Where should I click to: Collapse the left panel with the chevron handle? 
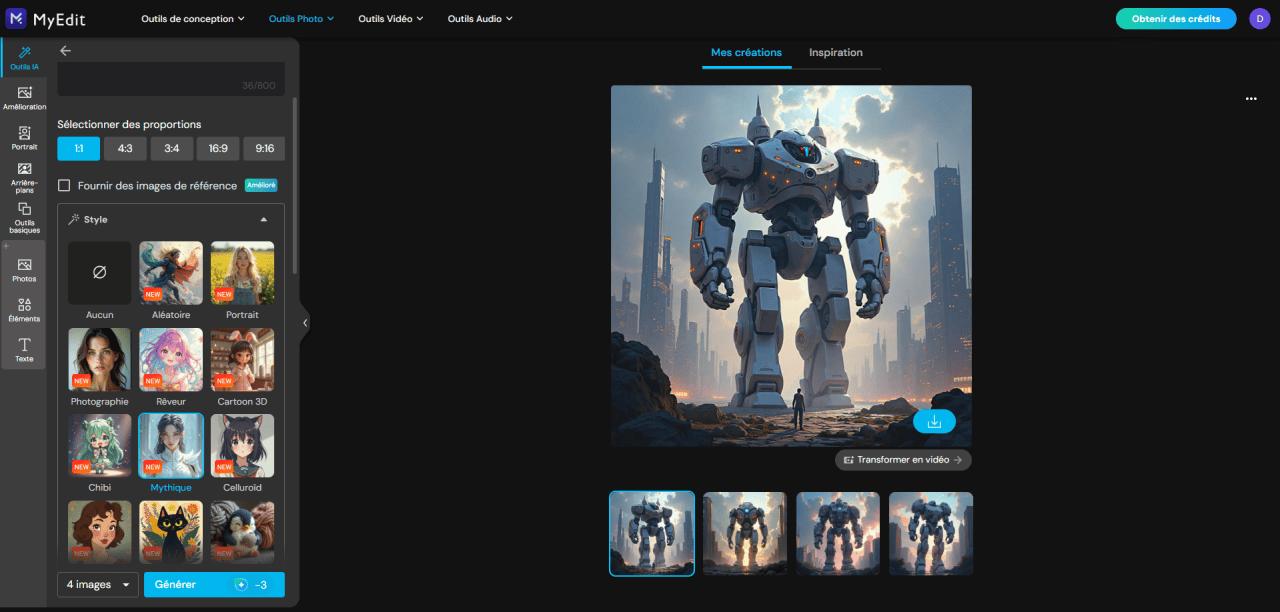click(x=305, y=323)
